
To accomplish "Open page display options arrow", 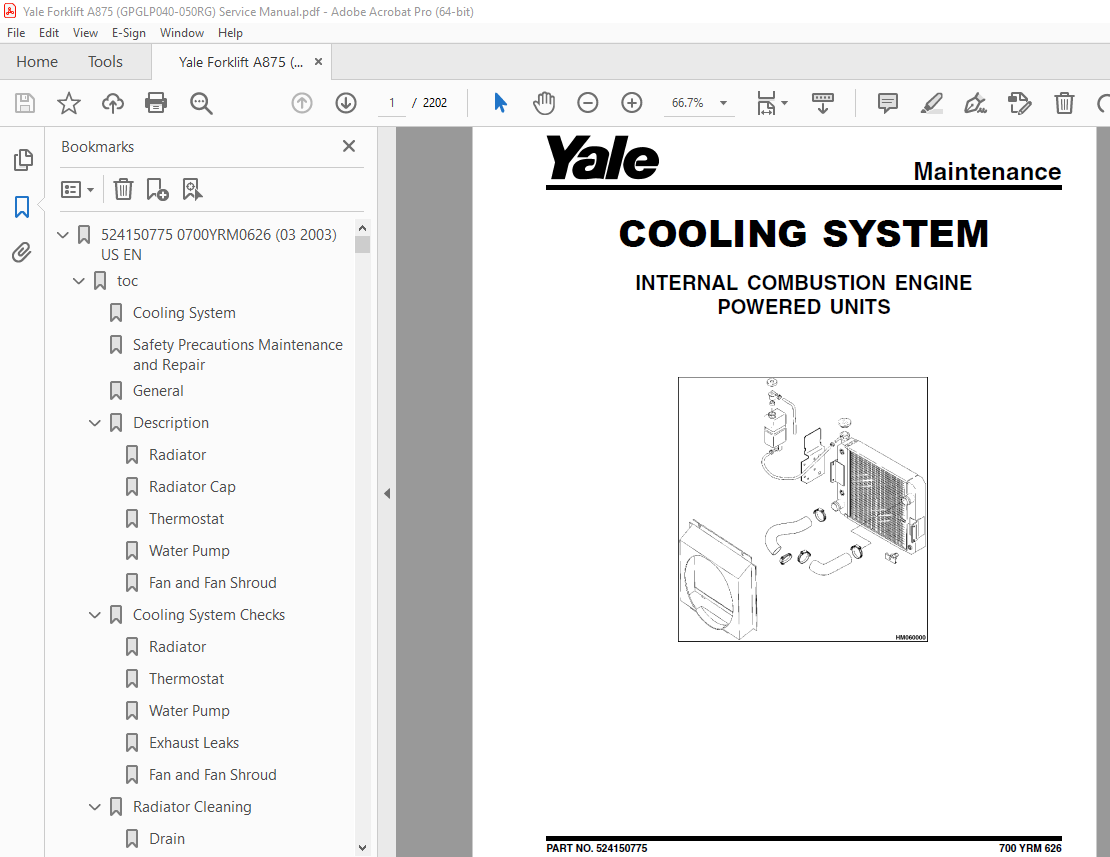I will click(784, 103).
